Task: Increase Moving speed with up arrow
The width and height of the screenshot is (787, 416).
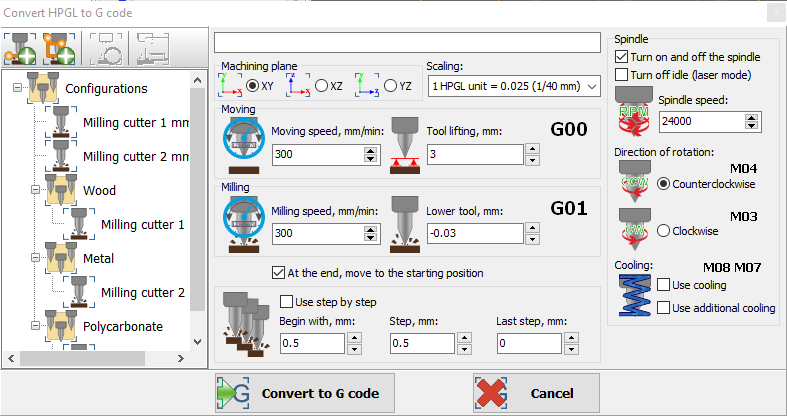Action: pos(370,150)
